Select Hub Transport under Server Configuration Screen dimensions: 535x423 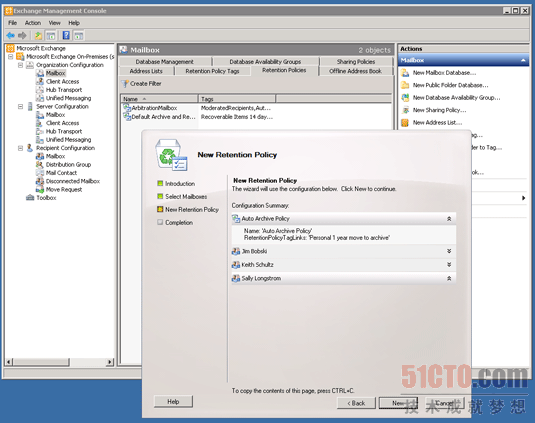coord(64,131)
